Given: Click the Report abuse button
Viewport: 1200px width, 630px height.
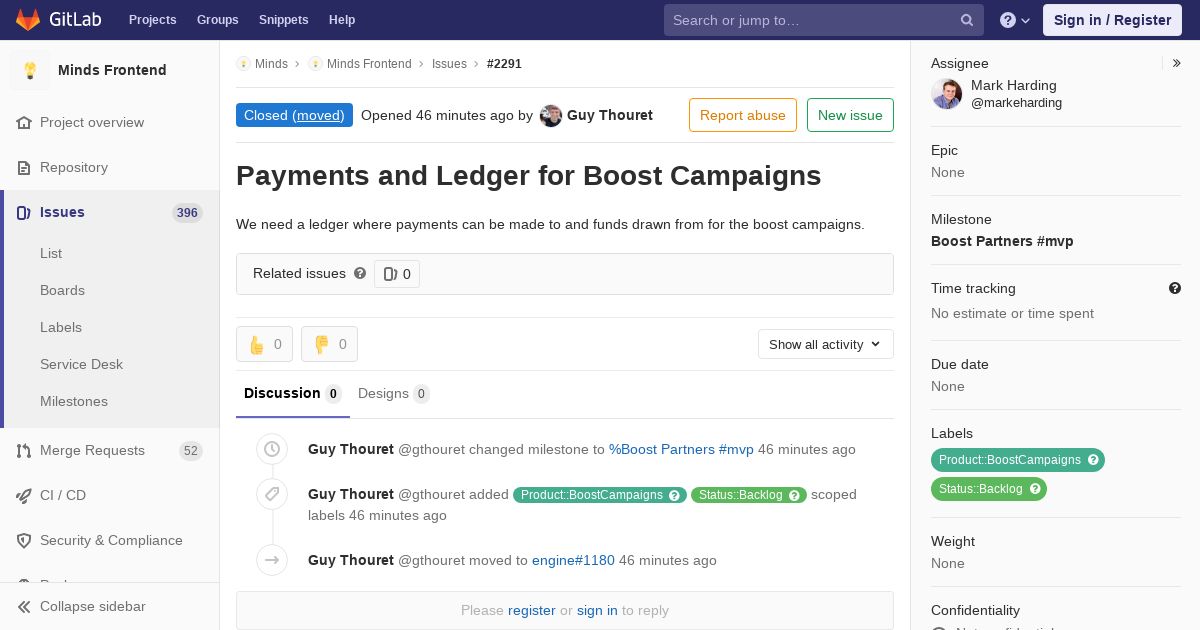Looking at the screenshot, I should 743,115.
